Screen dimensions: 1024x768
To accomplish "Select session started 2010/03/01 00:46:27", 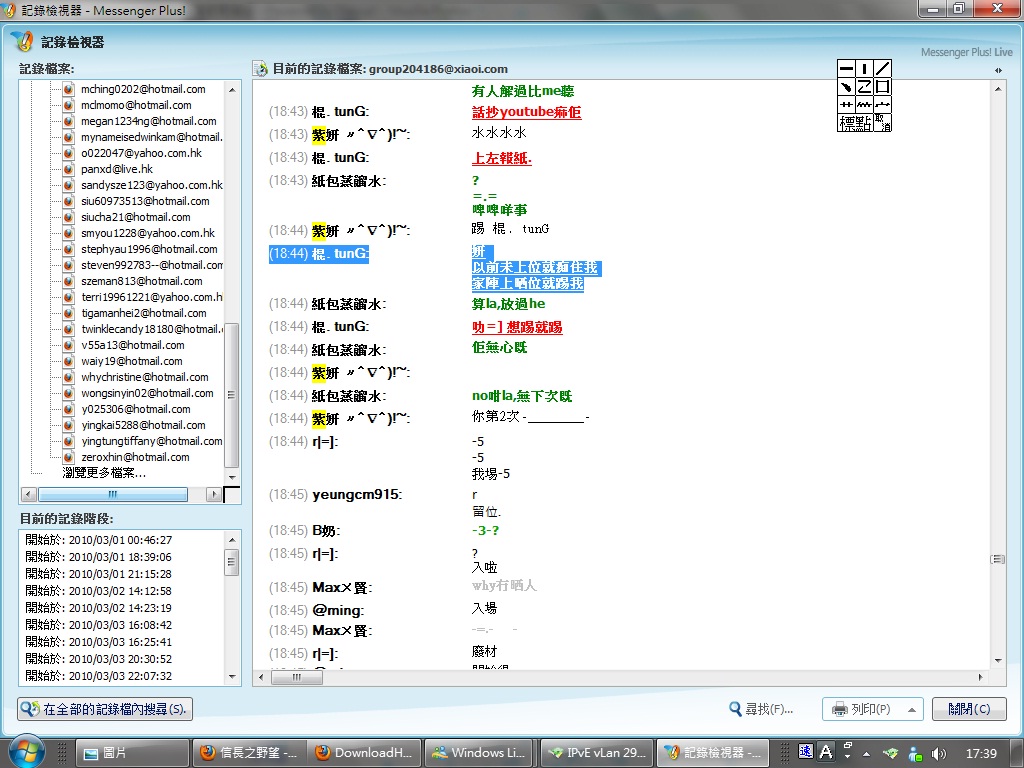I will [98, 540].
